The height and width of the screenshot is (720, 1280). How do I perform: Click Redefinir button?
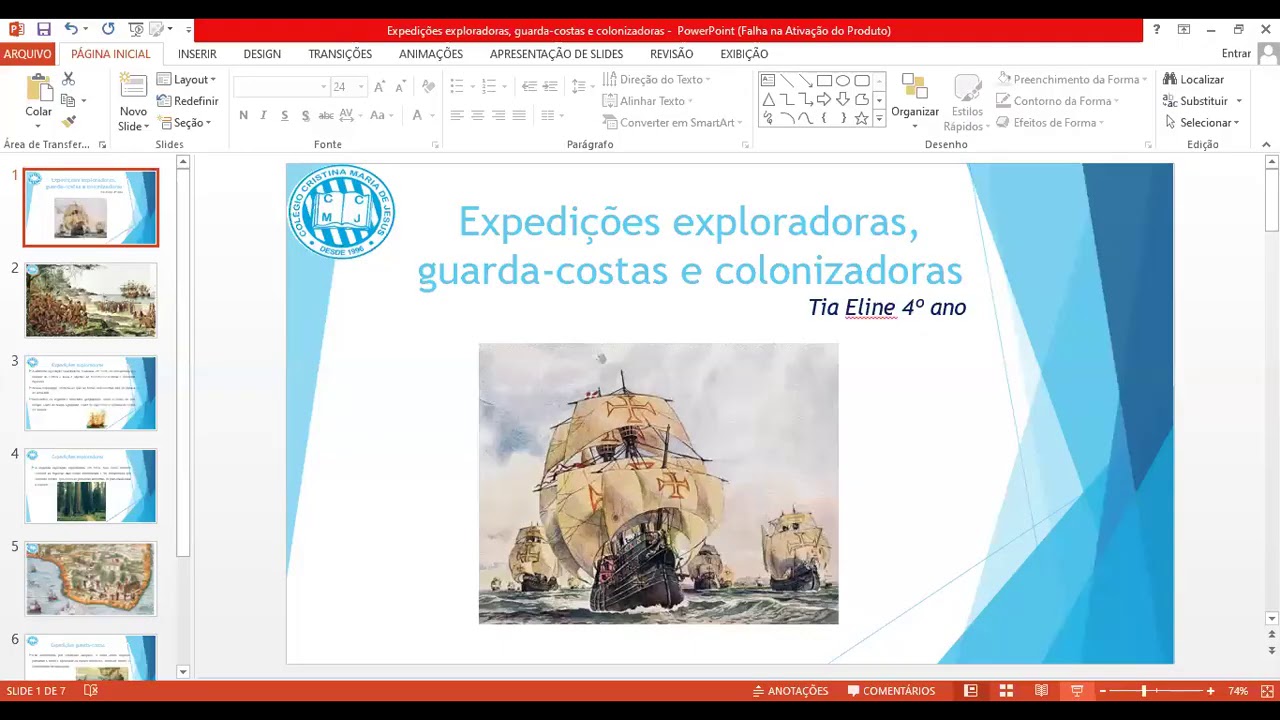[188, 101]
